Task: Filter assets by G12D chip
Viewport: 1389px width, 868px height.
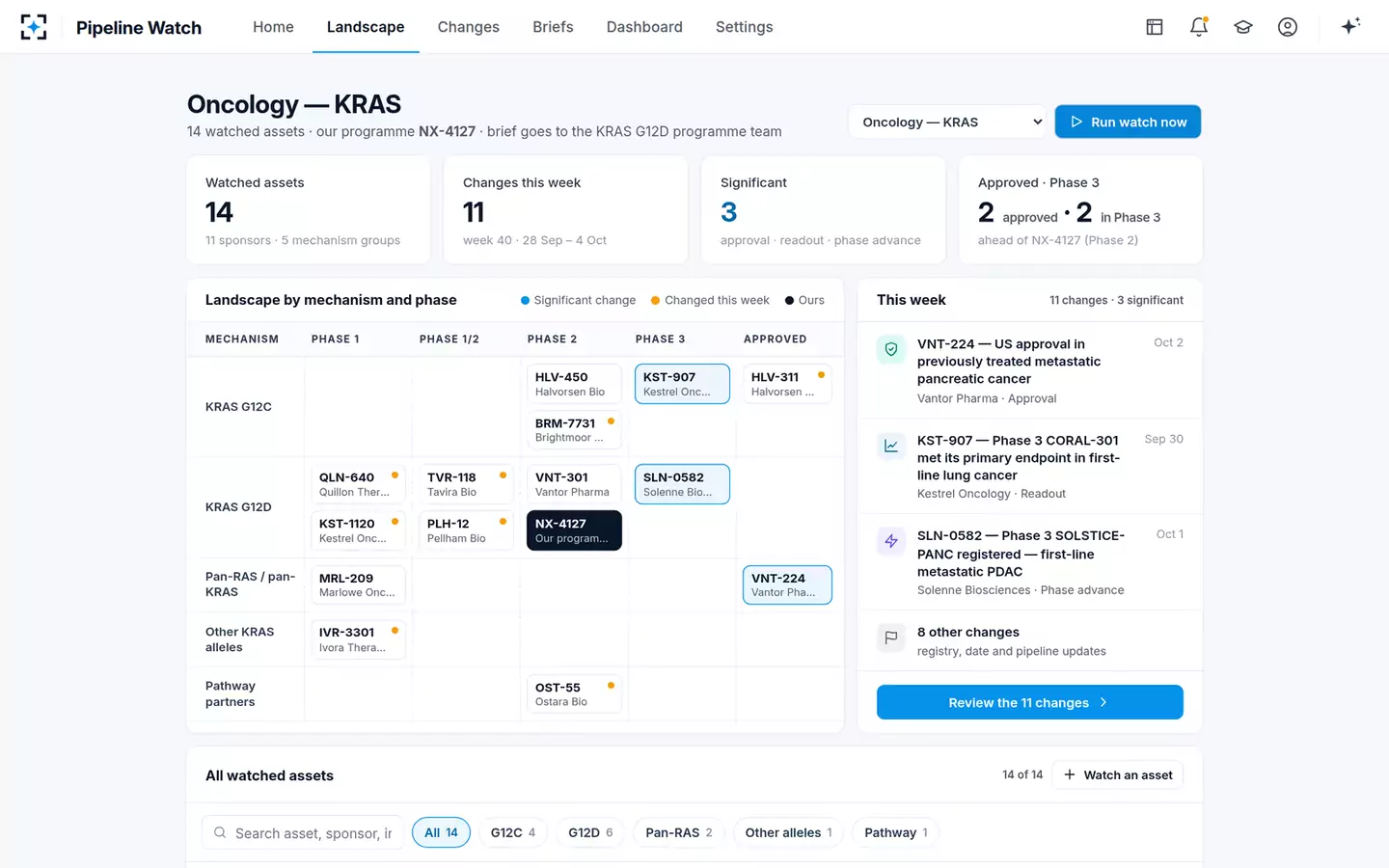Action: 590,832
